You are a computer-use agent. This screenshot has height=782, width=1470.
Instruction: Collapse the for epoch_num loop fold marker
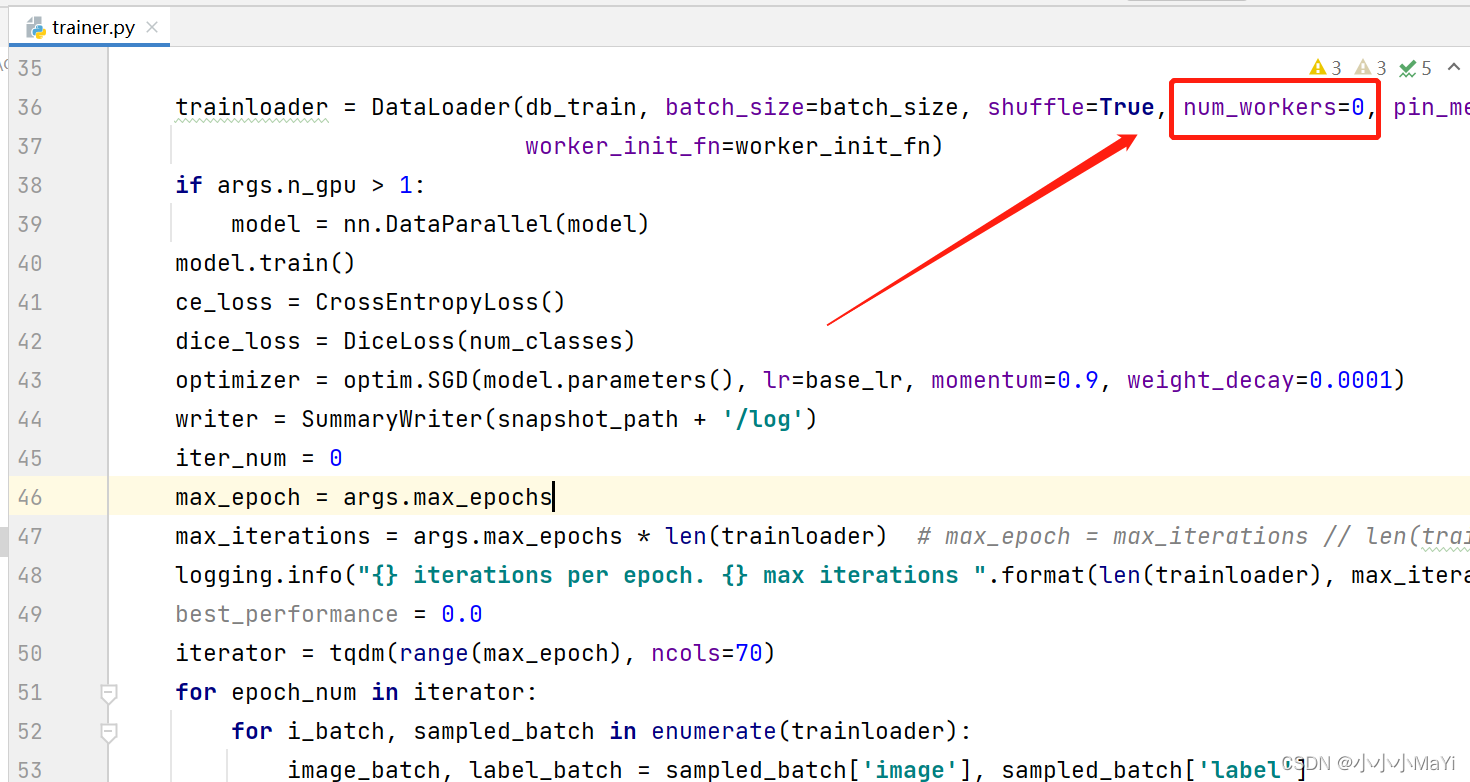coord(109,692)
